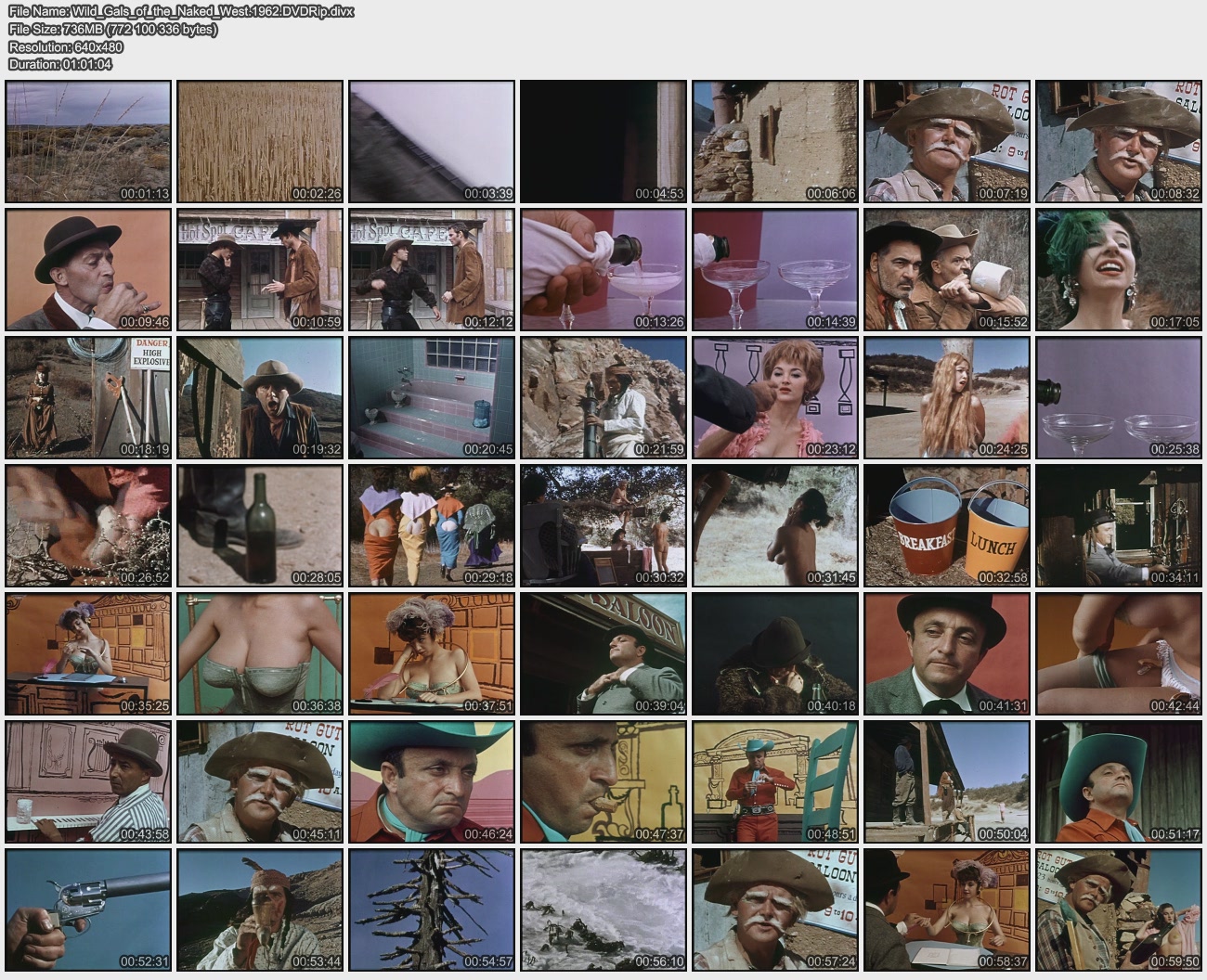
Task: Click the Breakfast and Lunch buckets thumbnail
Action: (x=946, y=526)
